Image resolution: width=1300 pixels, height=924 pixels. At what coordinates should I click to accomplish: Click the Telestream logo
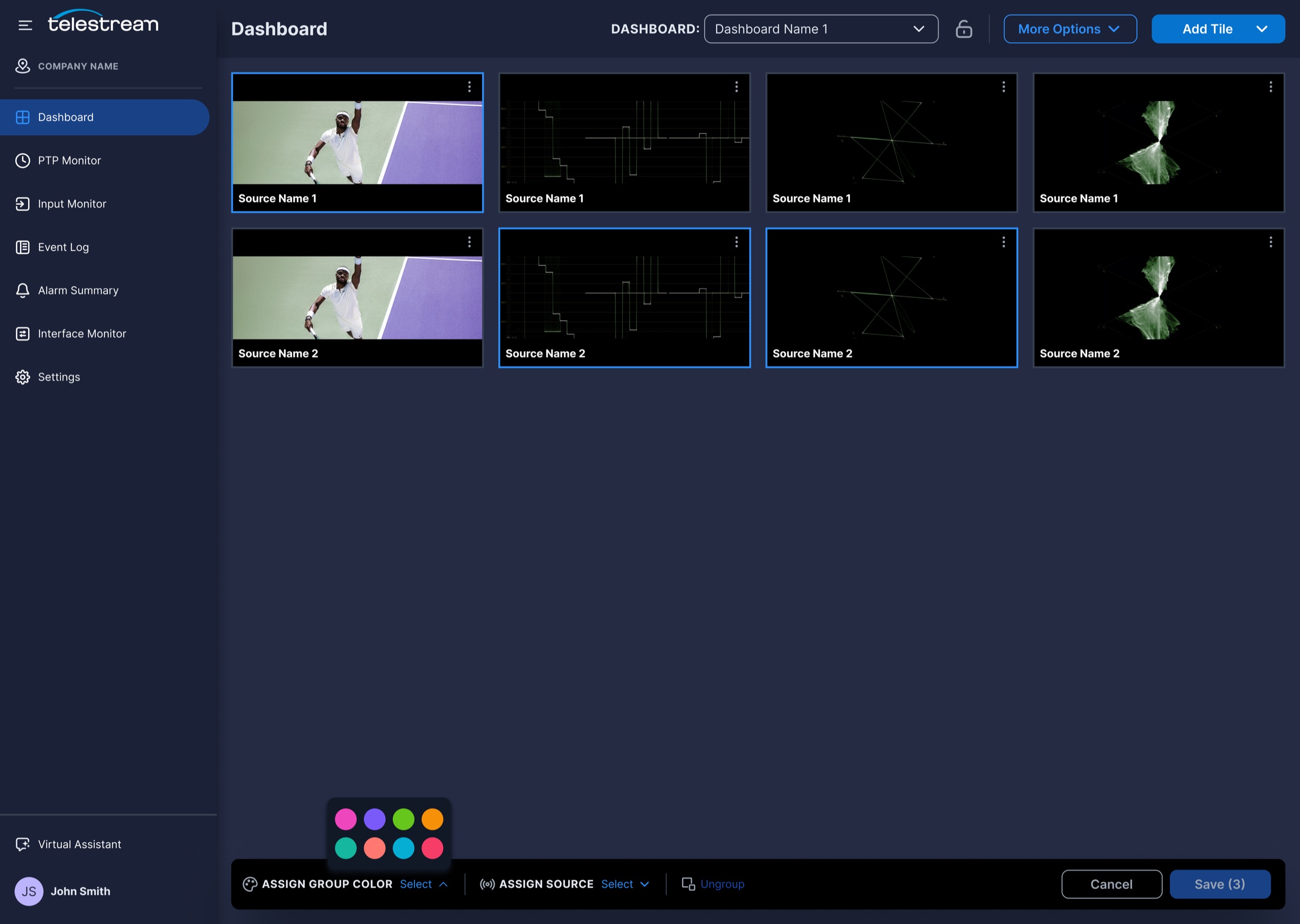click(x=103, y=22)
